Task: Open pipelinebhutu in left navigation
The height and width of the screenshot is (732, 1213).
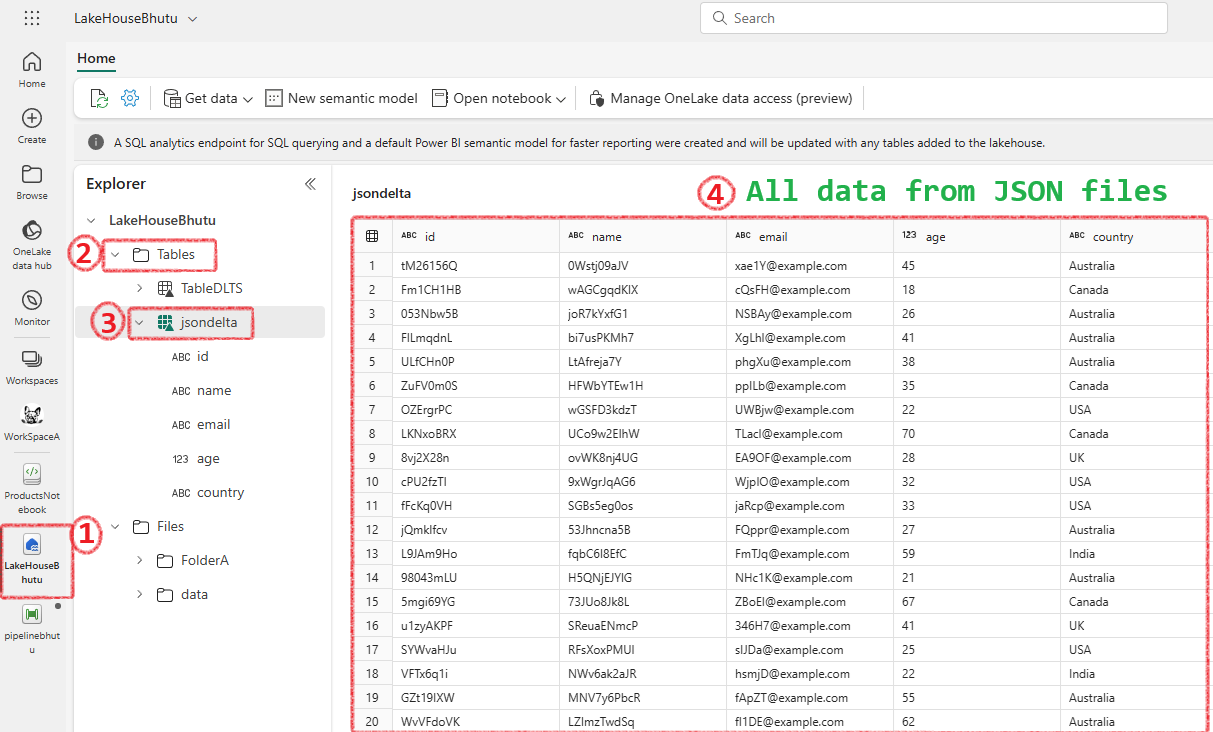Action: [32, 628]
